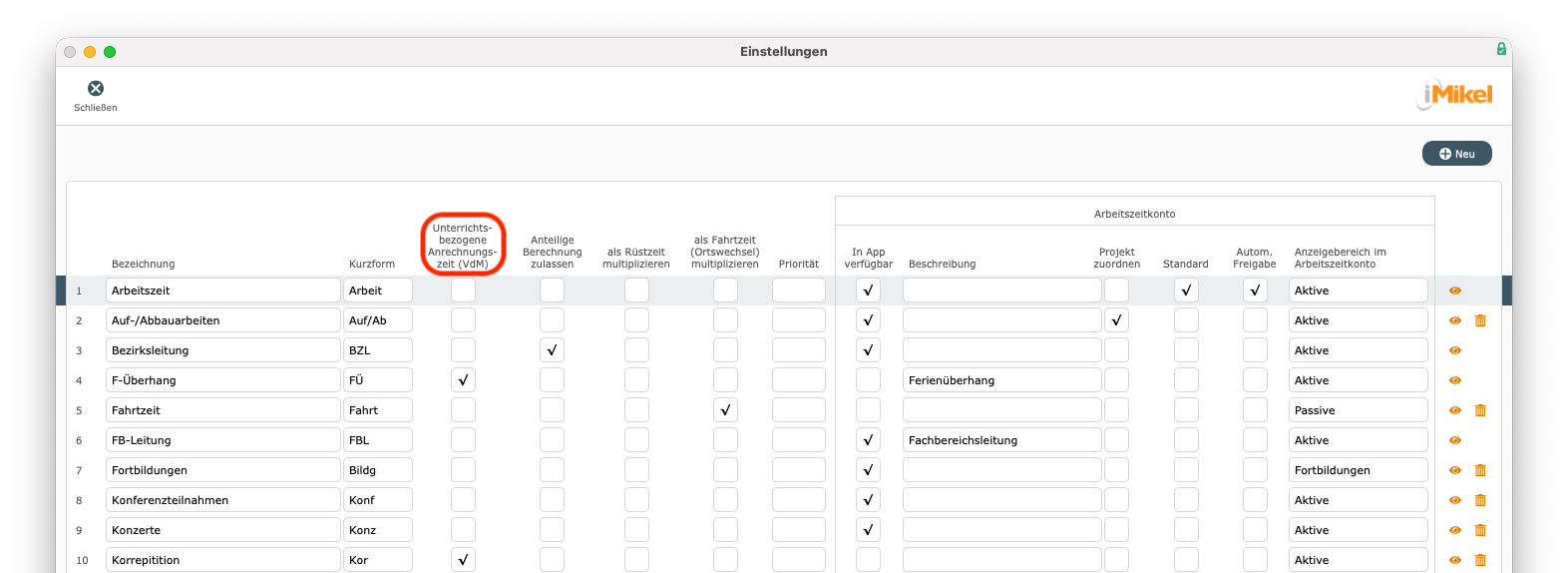Image resolution: width=1568 pixels, height=573 pixels.
Task: Click the eye icon in Arbeitszeit row
Action: 1455,290
